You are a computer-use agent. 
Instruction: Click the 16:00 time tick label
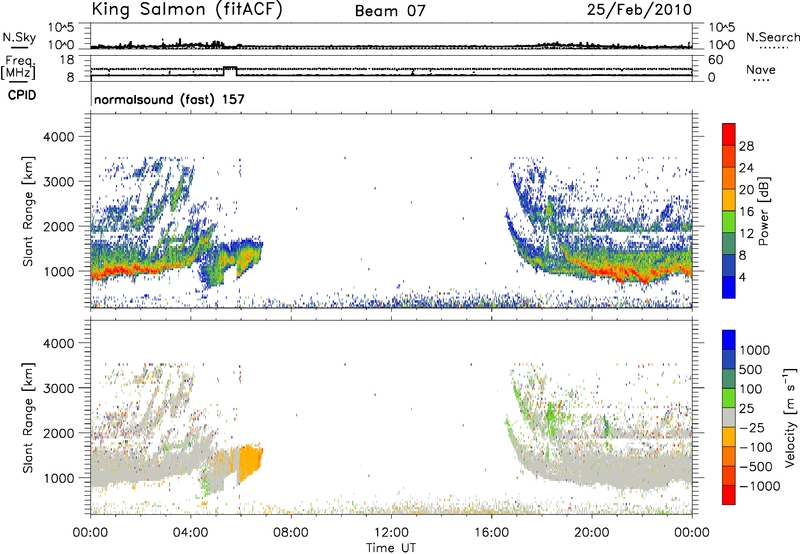click(x=491, y=533)
